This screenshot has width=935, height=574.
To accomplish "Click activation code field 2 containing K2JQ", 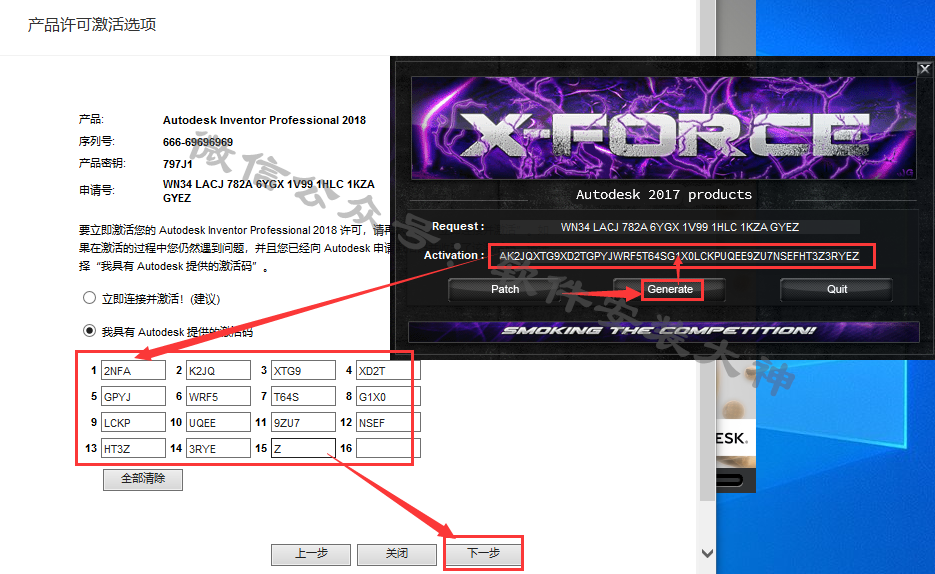I will point(218,370).
